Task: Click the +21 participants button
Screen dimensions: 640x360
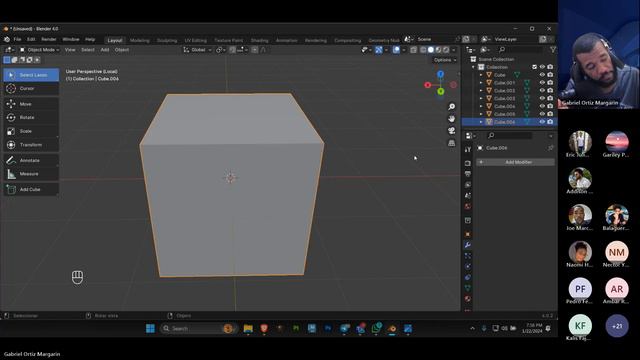Action: tap(617, 326)
